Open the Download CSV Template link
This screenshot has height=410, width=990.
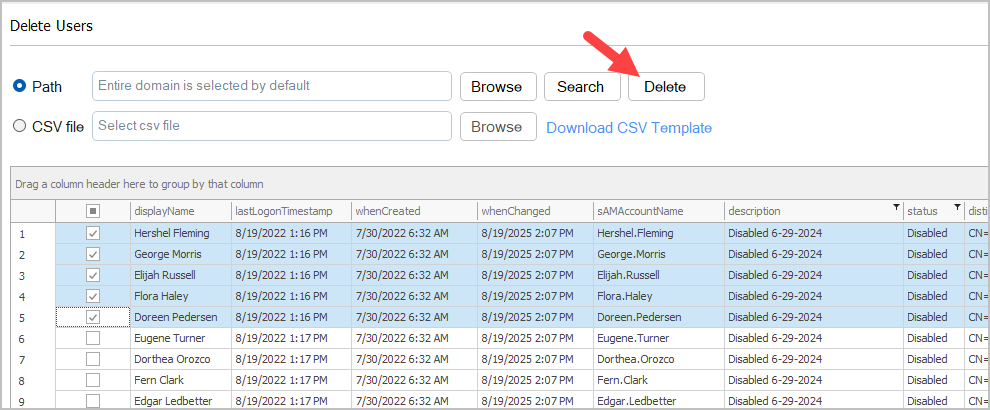coord(629,127)
